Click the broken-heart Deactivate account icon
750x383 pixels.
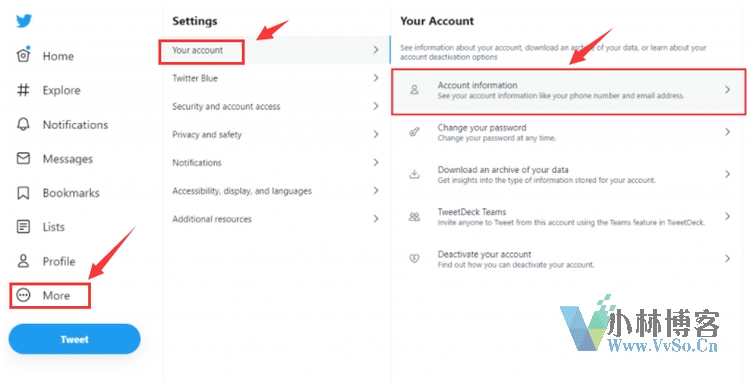pyautogui.click(x=414, y=258)
